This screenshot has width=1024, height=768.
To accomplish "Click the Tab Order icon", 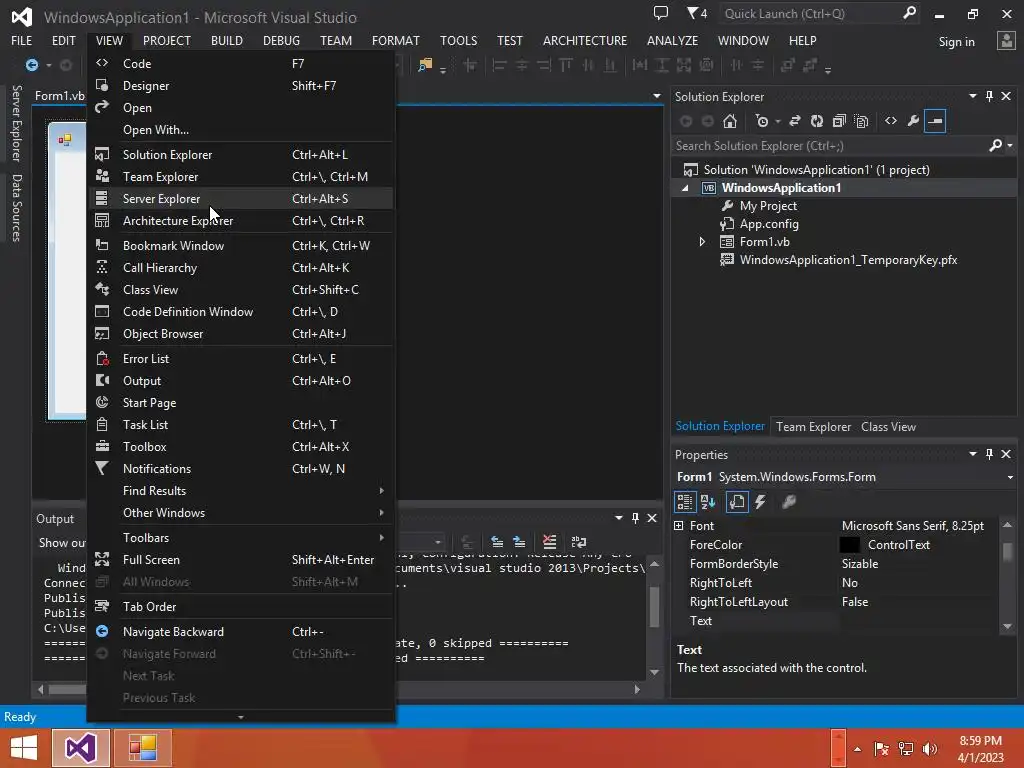I will pos(102,606).
